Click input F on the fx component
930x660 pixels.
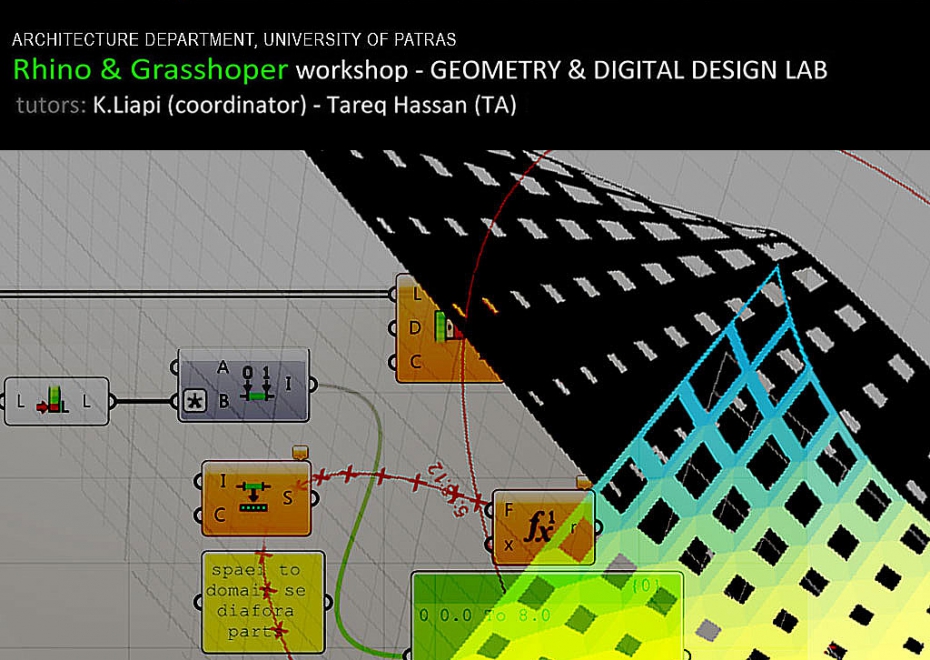[508, 511]
